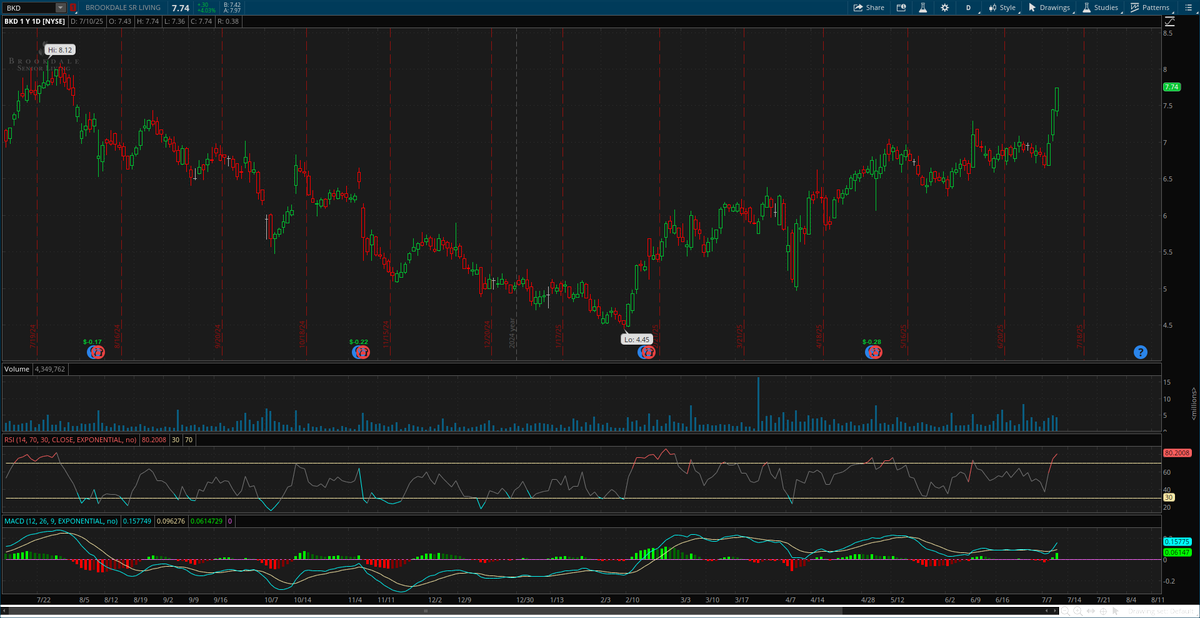Screen dimensions: 1200x618
Task: Click the BKD symbol input field
Action: point(29,7)
